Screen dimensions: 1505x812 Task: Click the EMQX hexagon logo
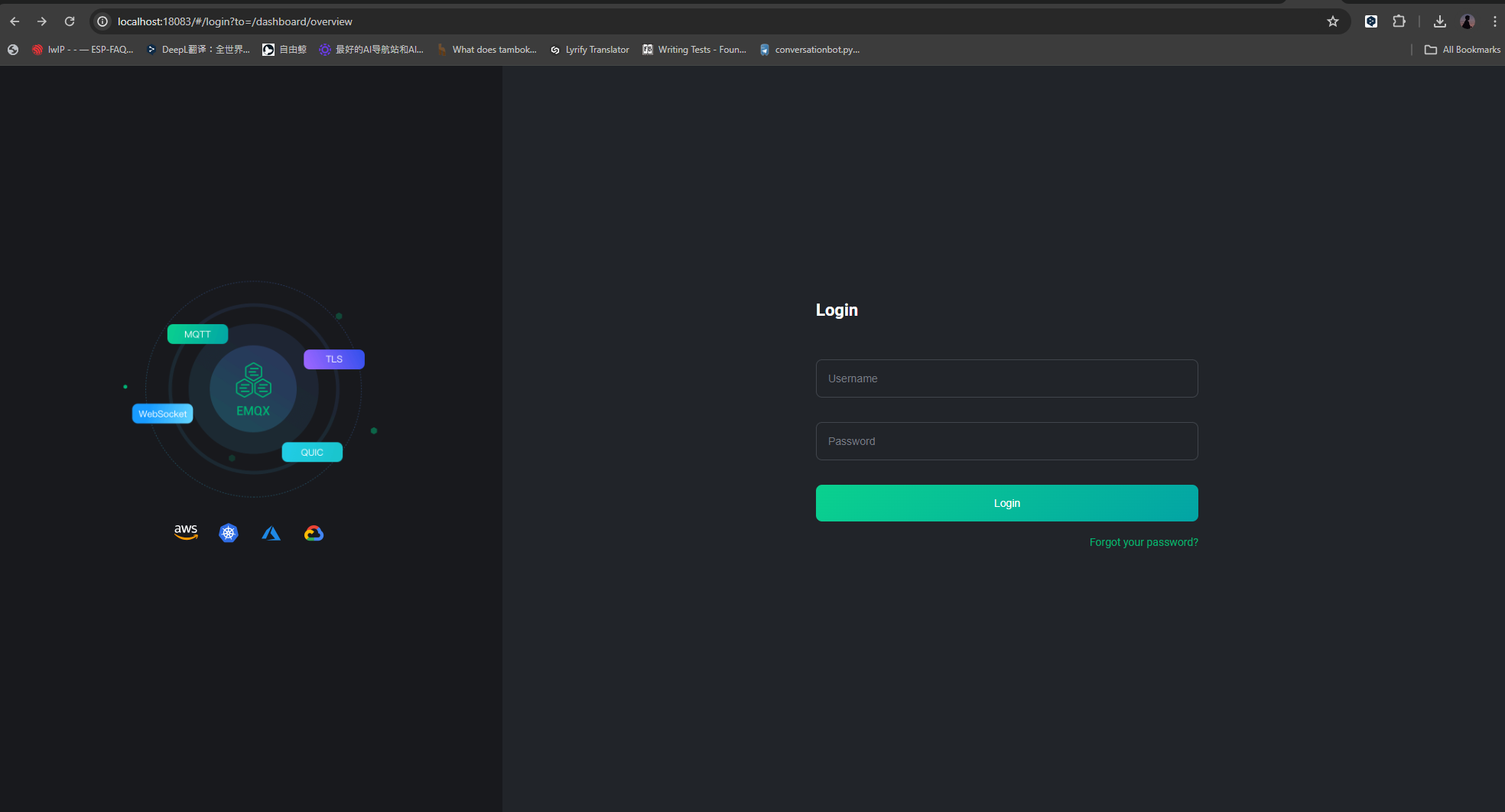pyautogui.click(x=253, y=381)
